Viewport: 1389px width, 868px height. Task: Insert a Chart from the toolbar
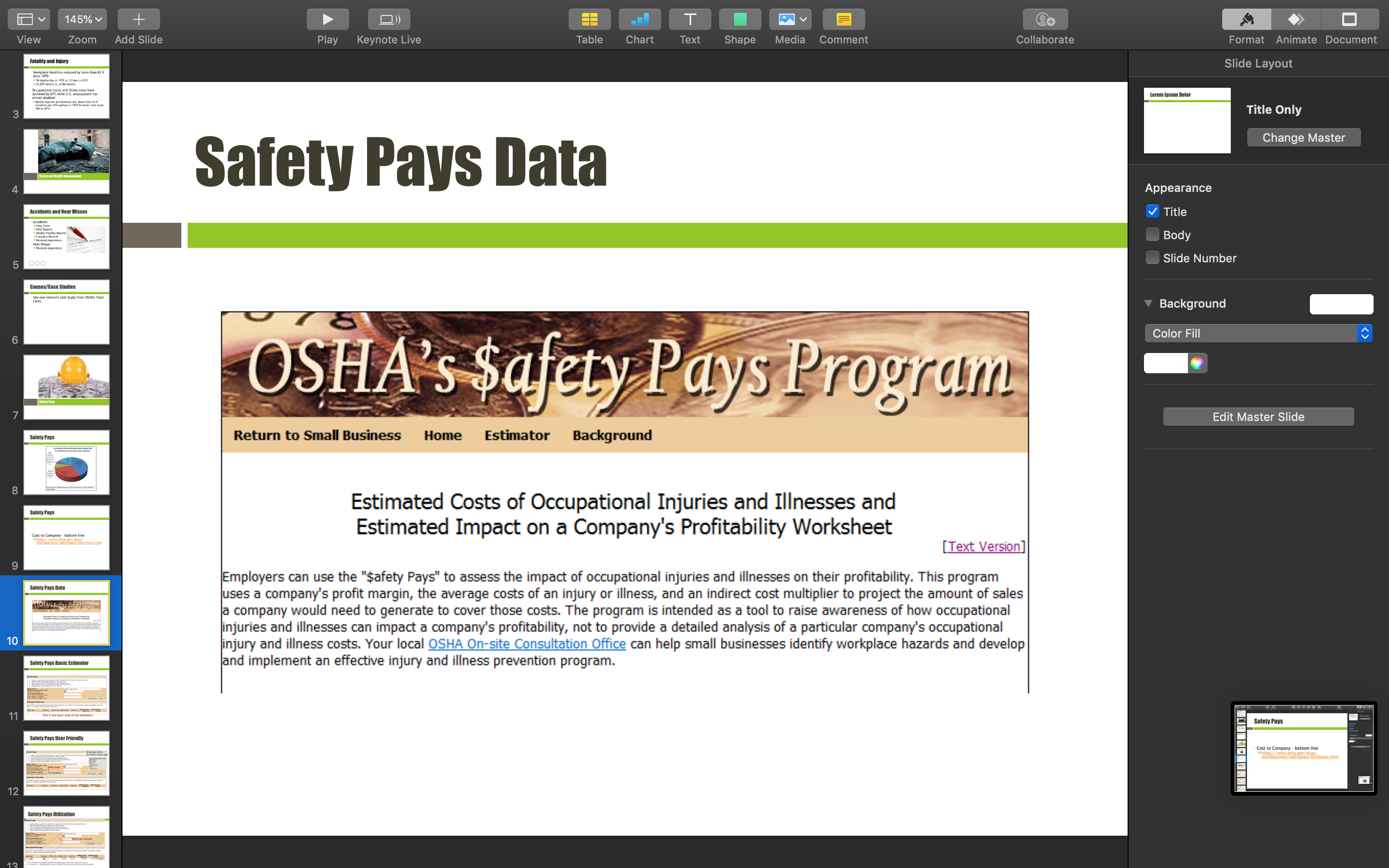640,19
